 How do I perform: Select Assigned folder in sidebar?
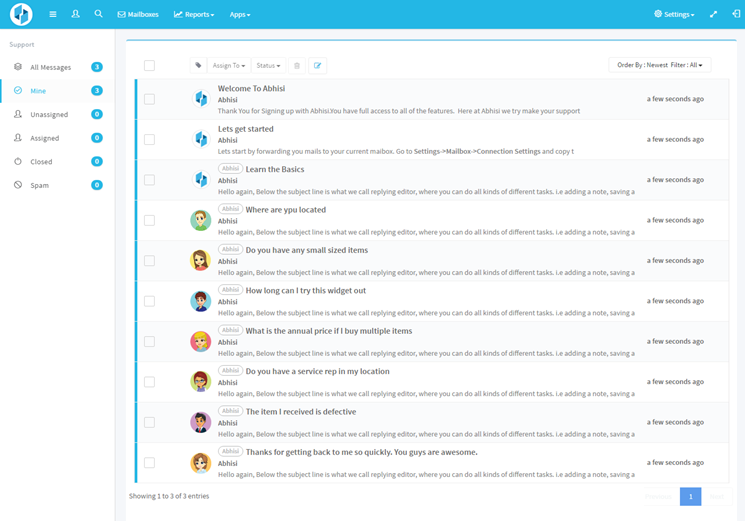(57, 138)
